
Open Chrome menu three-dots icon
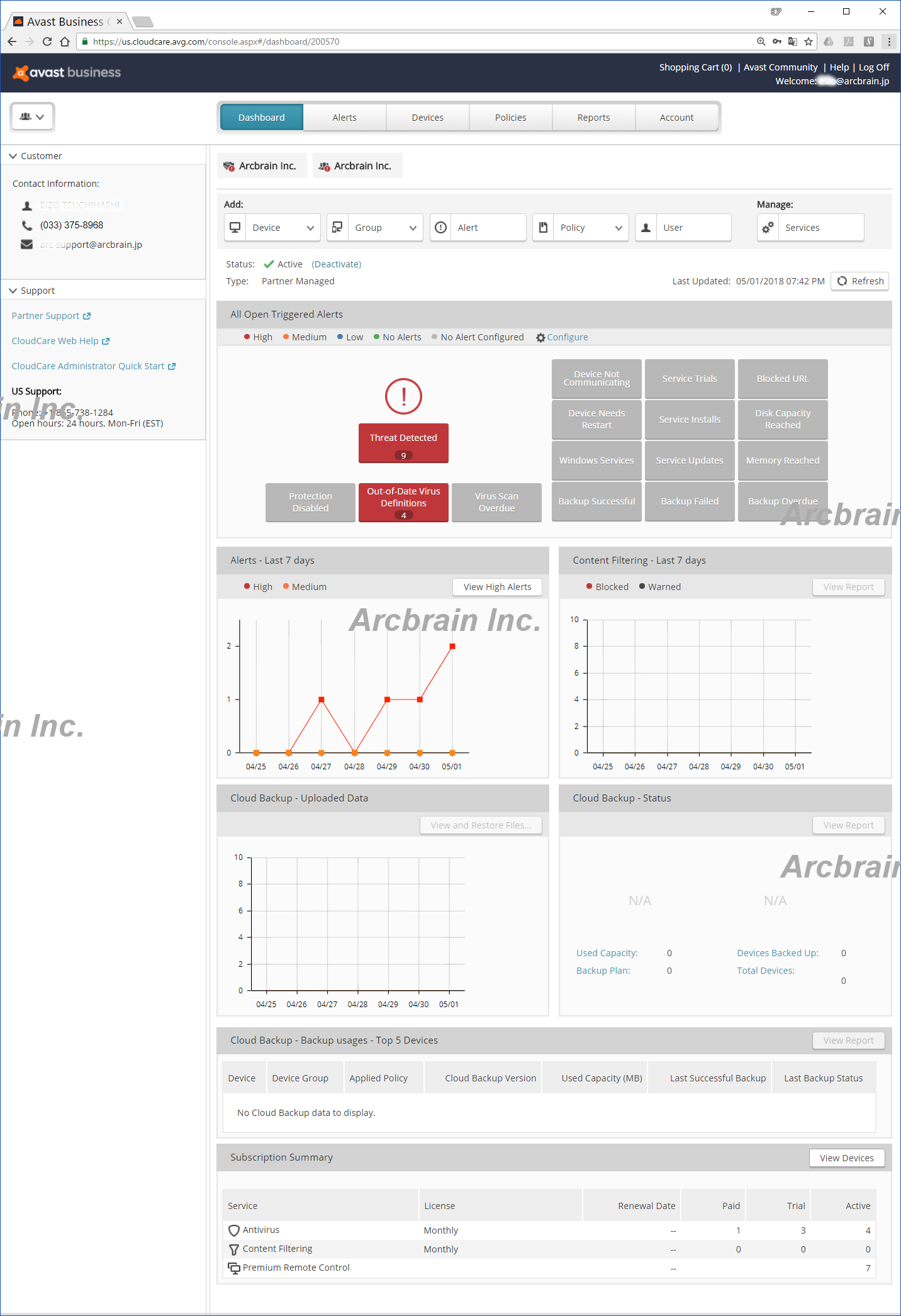coord(889,42)
